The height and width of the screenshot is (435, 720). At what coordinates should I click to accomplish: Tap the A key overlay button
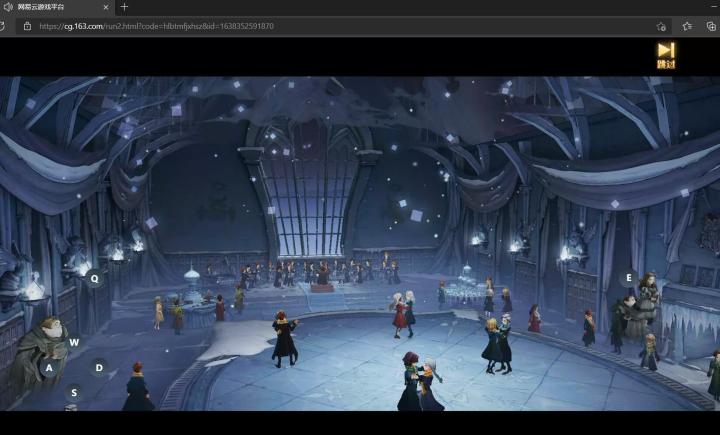[49, 368]
